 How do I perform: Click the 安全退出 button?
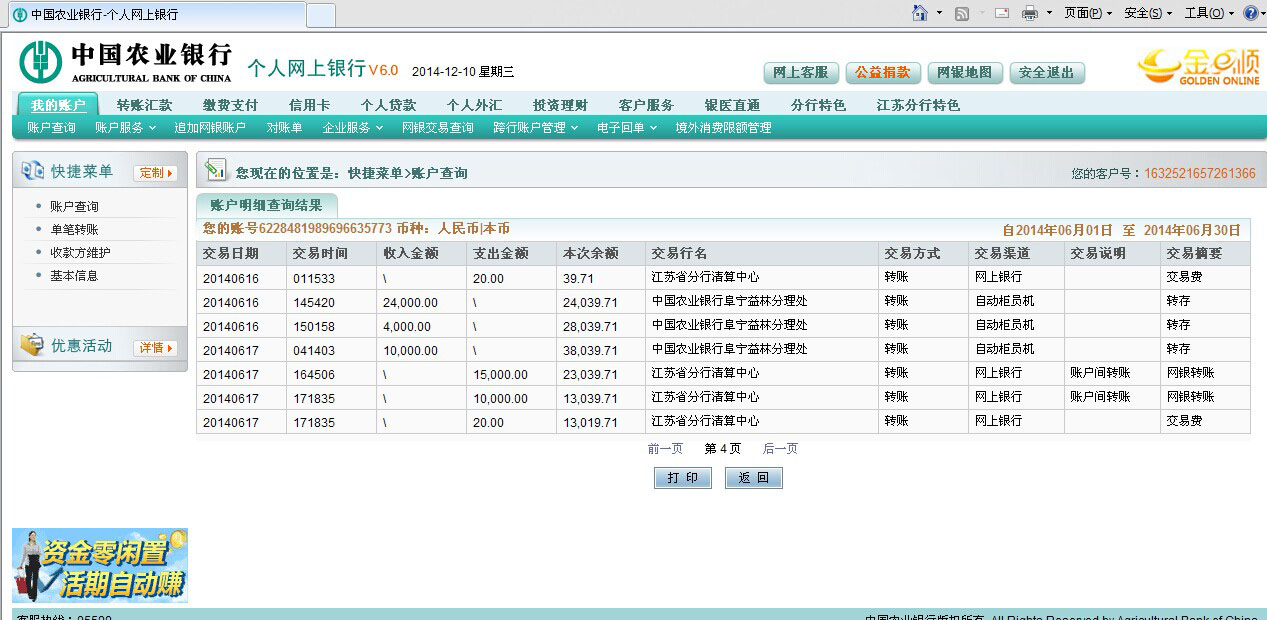[1047, 73]
